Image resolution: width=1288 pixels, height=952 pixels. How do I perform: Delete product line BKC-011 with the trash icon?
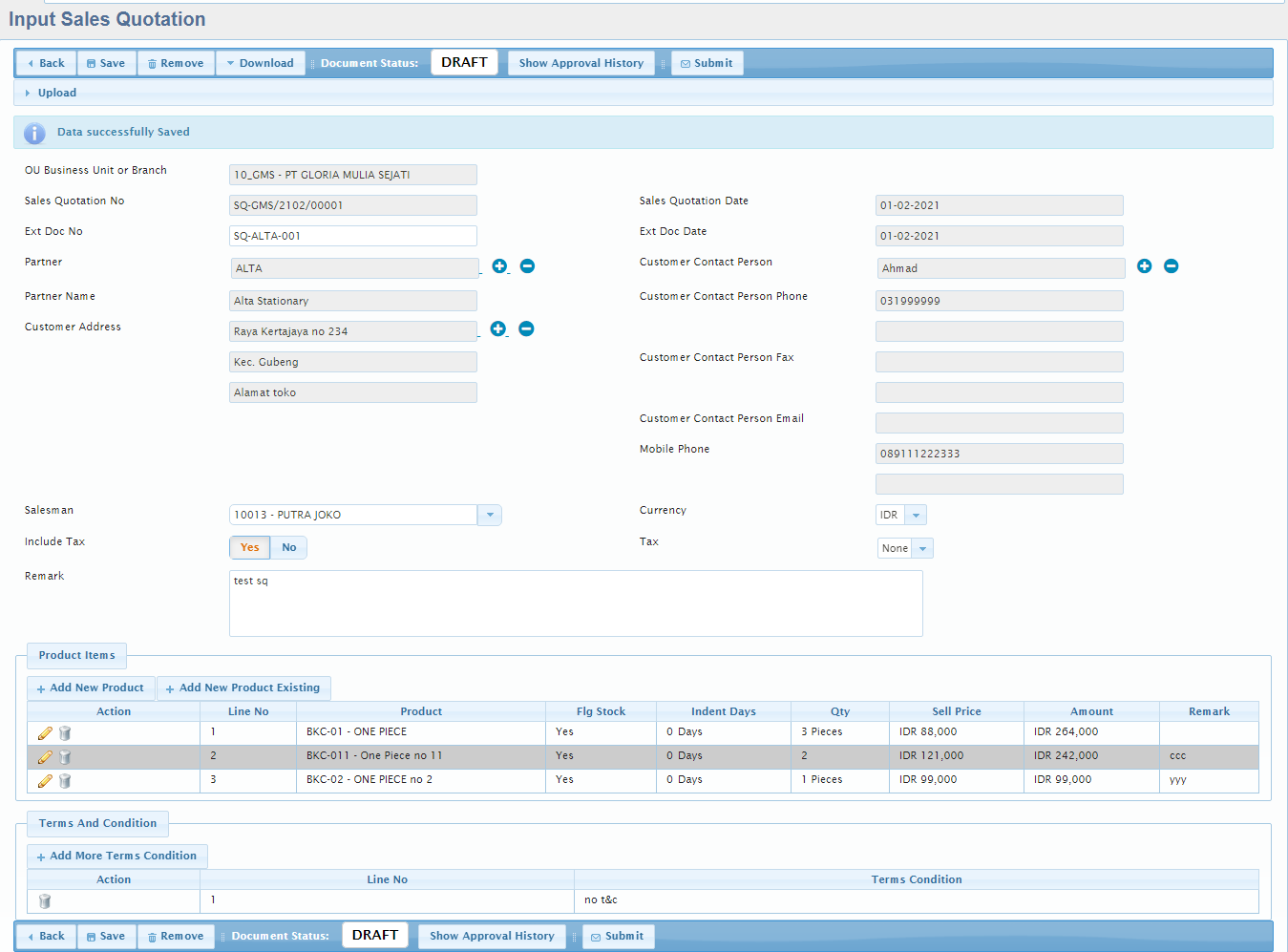(x=65, y=757)
